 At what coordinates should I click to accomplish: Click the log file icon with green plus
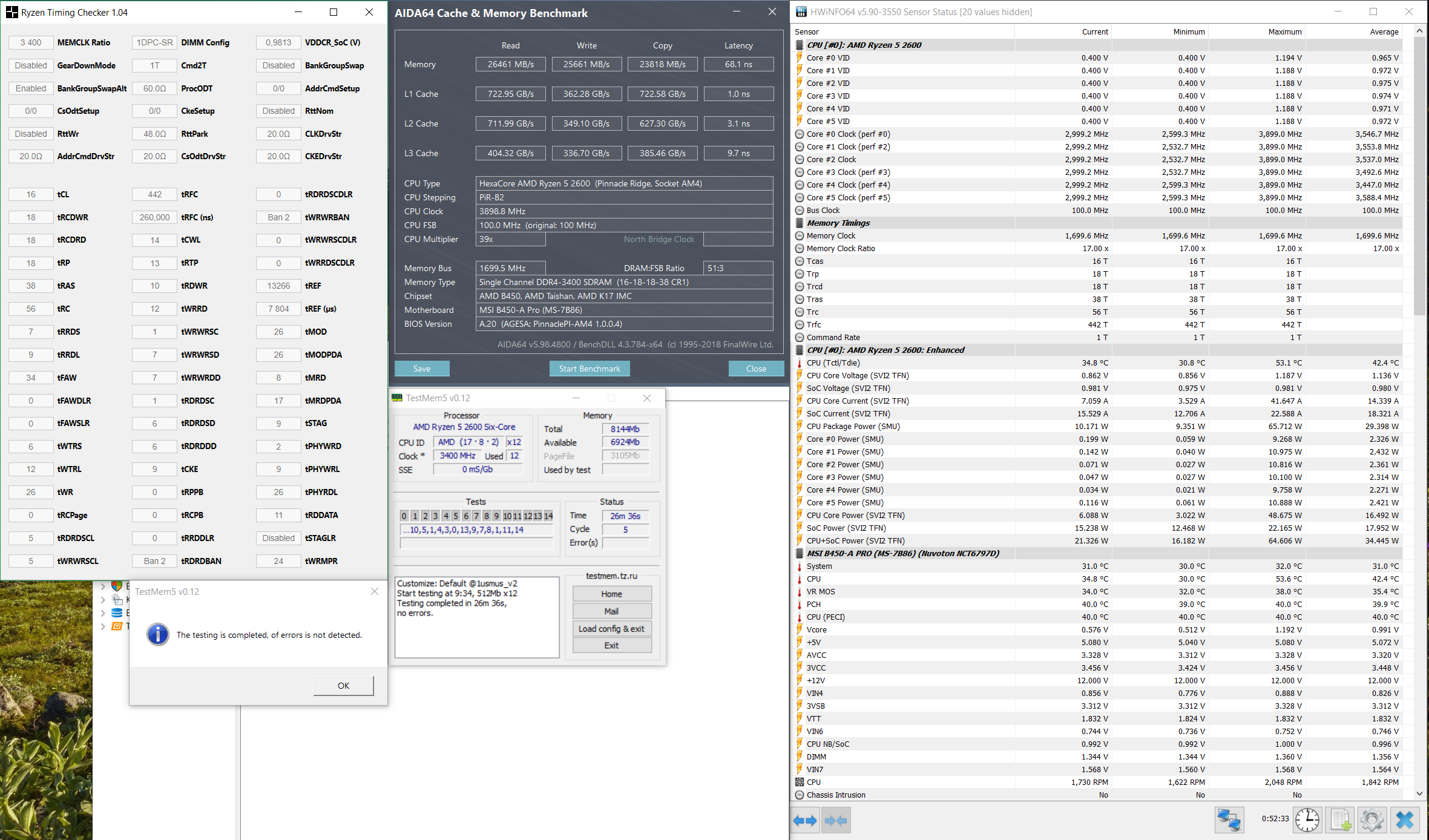click(1340, 821)
